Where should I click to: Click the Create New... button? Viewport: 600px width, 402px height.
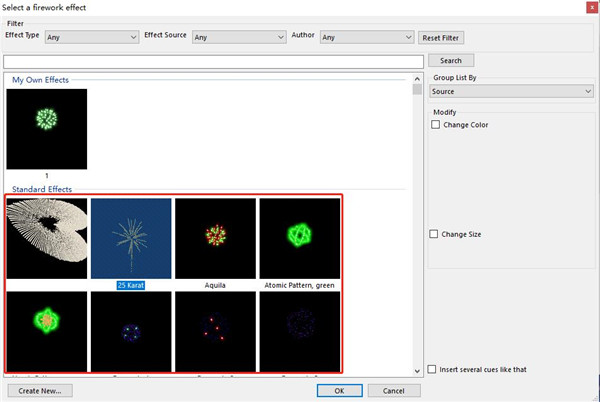(40, 390)
